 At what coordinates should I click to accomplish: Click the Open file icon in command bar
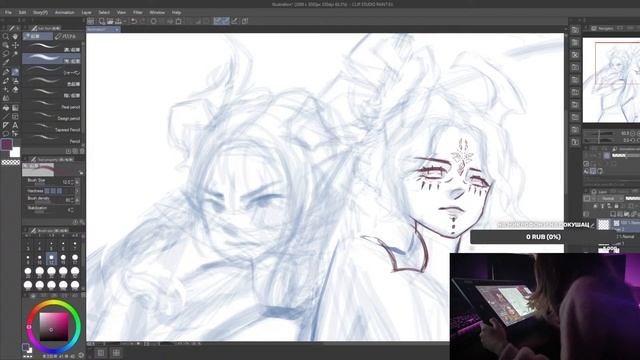tap(110, 21)
